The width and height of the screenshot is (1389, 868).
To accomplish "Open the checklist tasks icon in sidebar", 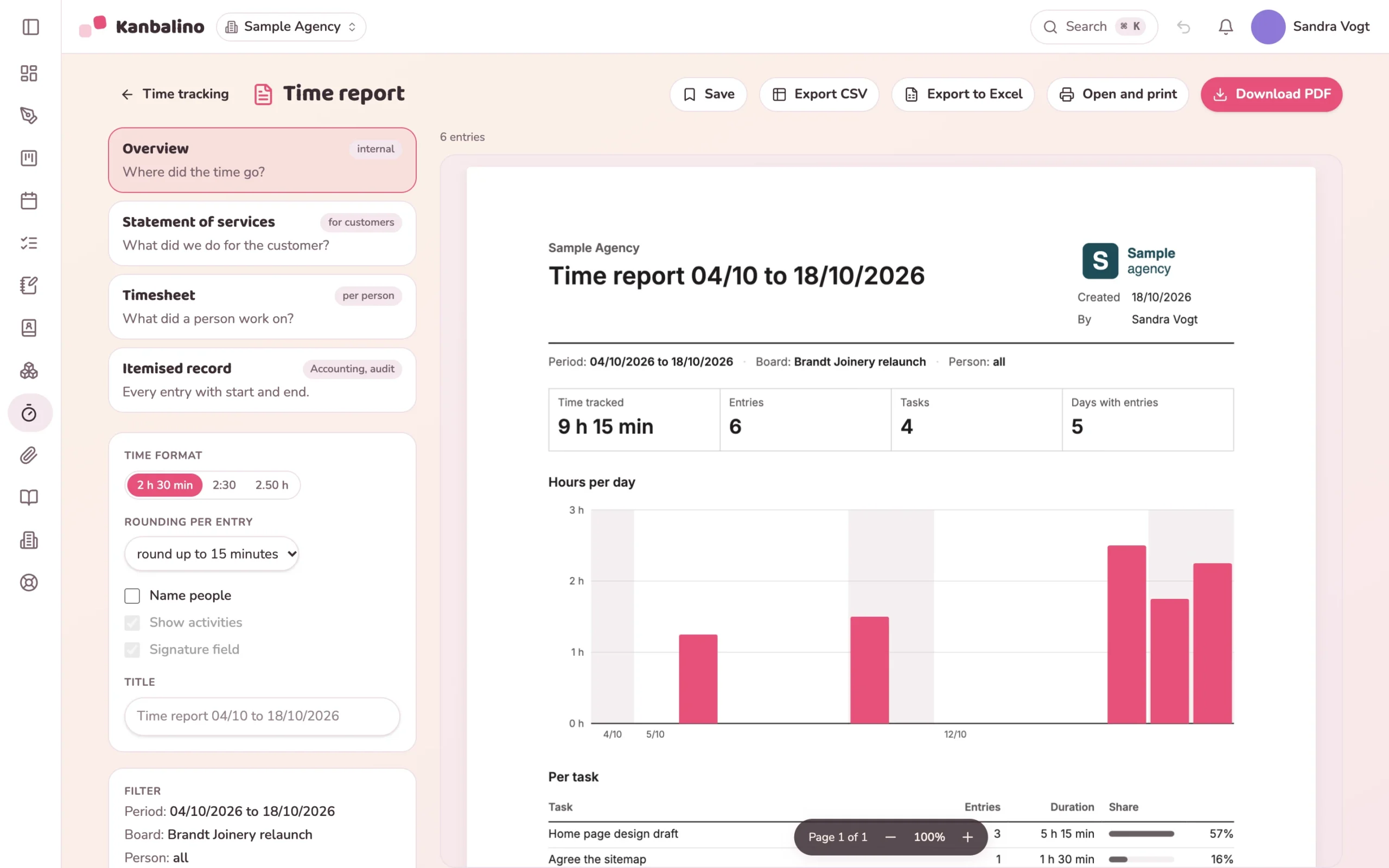I will coord(29,243).
